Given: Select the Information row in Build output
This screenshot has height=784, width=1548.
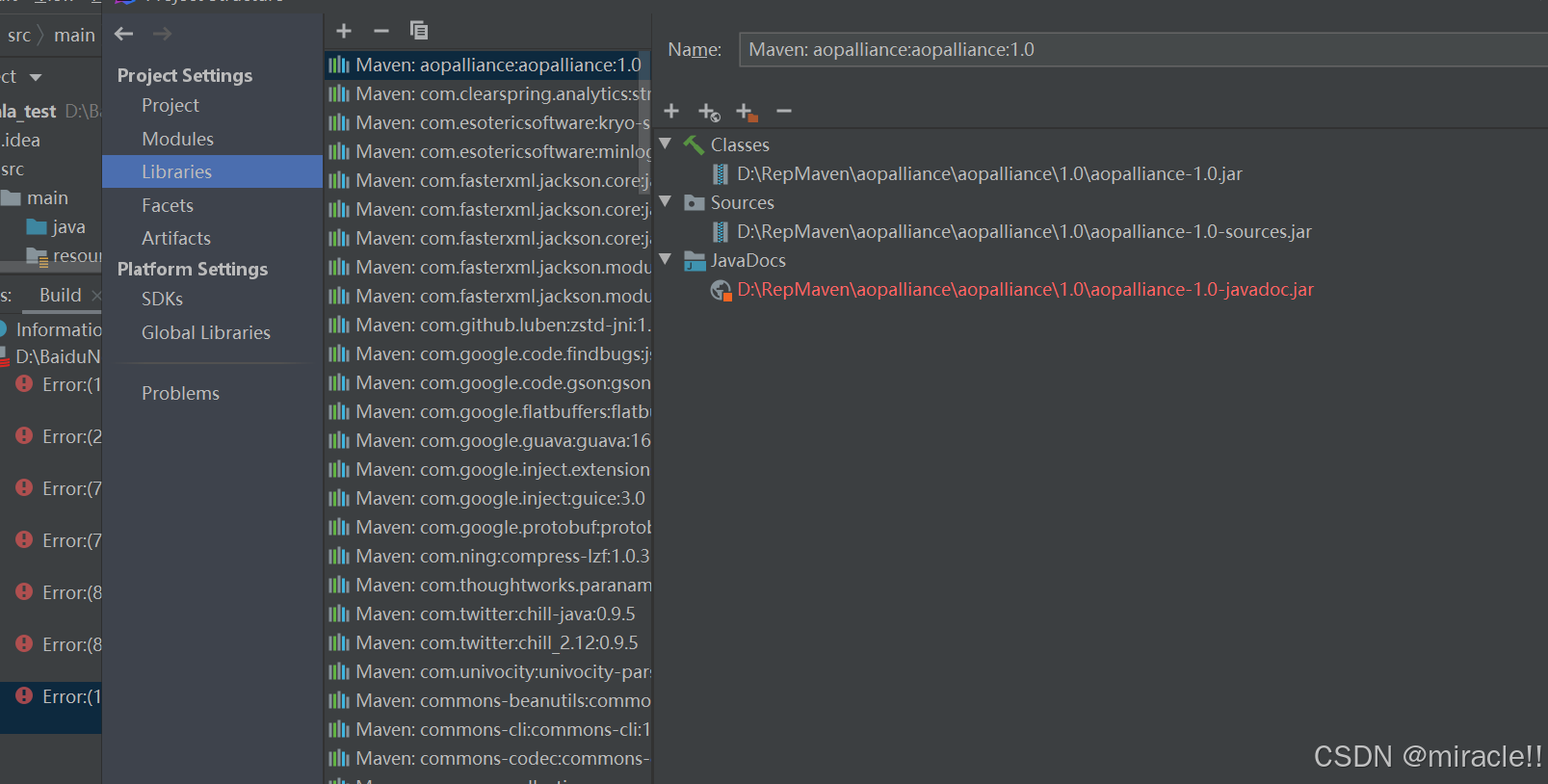Looking at the screenshot, I should coord(50,329).
